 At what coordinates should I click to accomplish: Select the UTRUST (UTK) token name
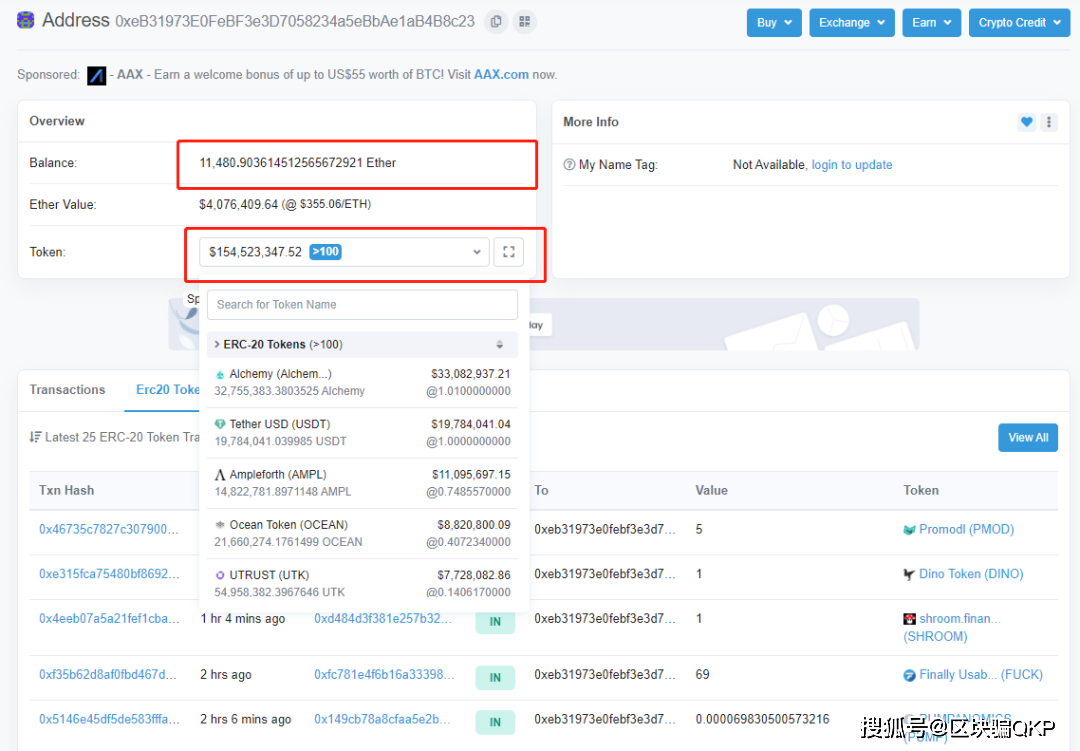[x=269, y=575]
